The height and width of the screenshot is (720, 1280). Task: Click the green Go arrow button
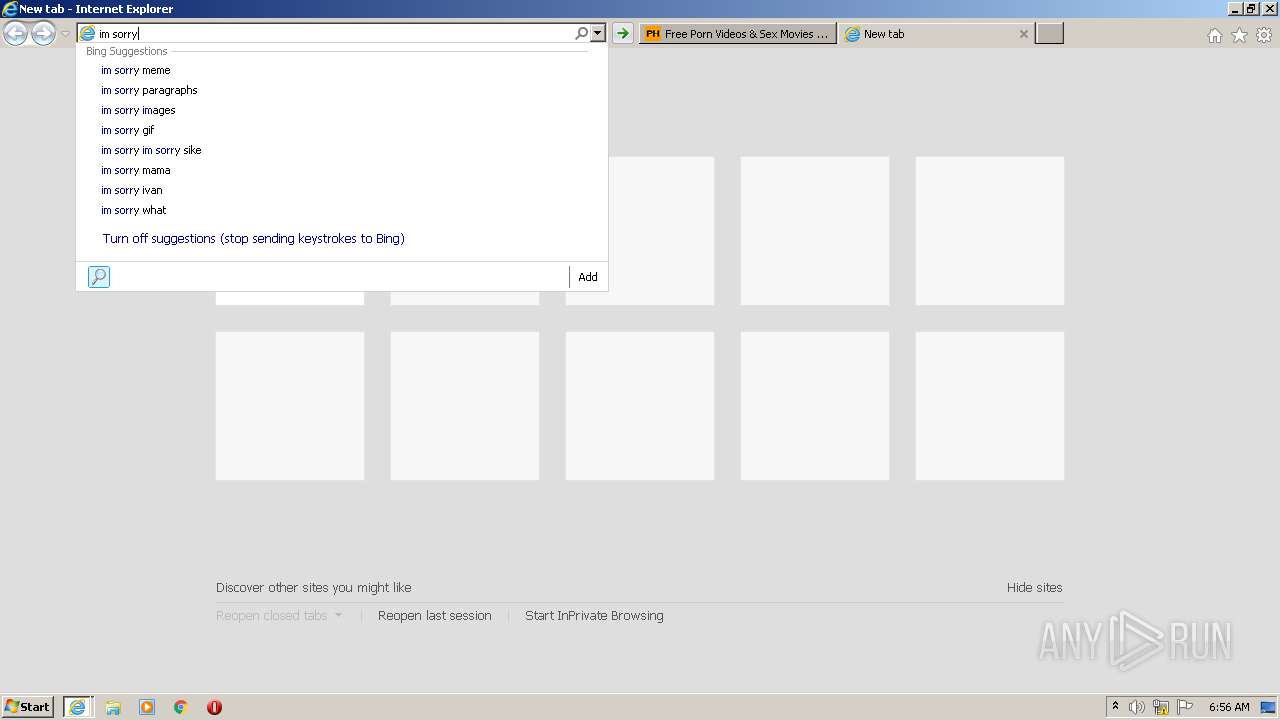[x=622, y=34]
